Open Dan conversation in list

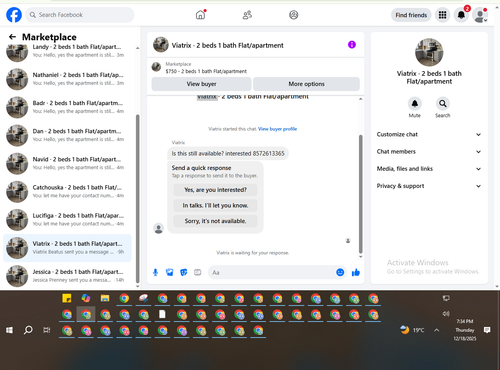67,135
